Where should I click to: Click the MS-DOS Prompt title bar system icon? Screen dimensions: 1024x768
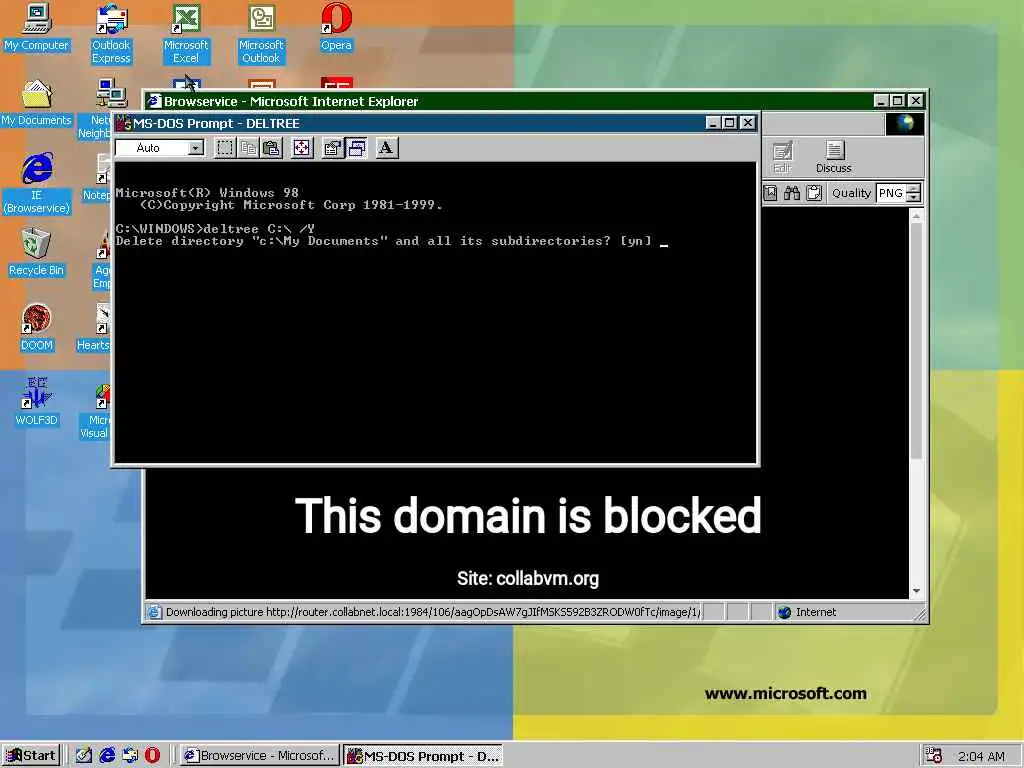(x=123, y=123)
